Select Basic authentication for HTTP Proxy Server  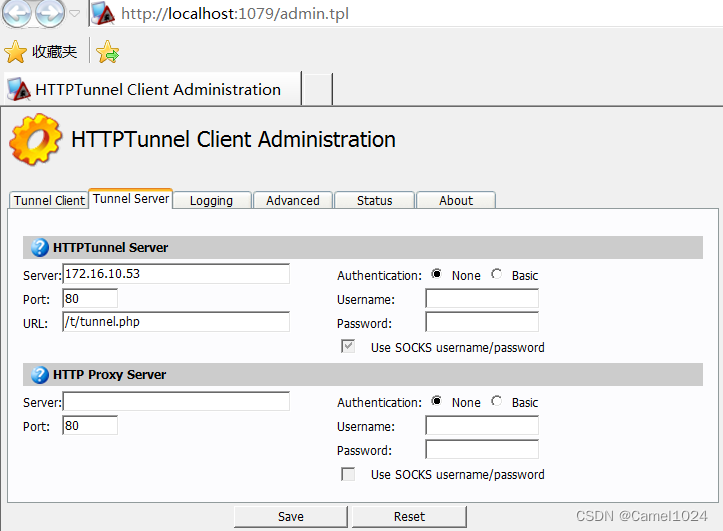[497, 401]
